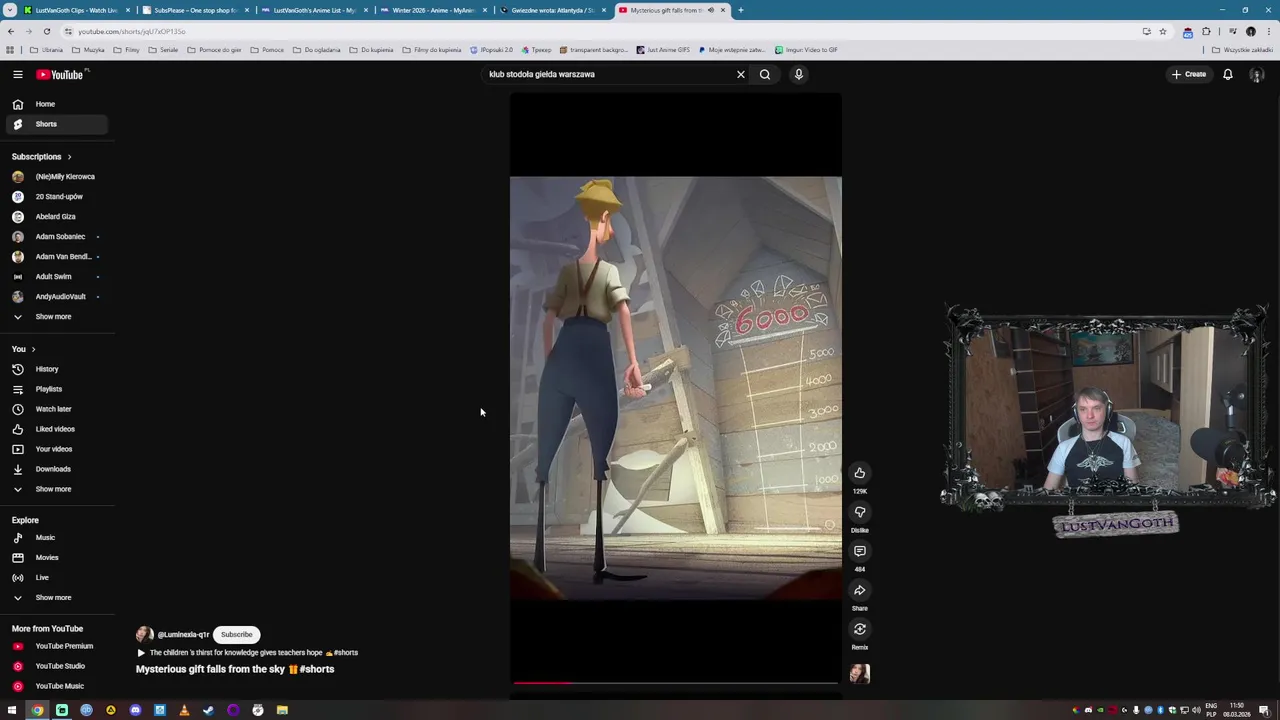Open VLC from the taskbar
This screenshot has height=720, width=1280.
click(184, 710)
